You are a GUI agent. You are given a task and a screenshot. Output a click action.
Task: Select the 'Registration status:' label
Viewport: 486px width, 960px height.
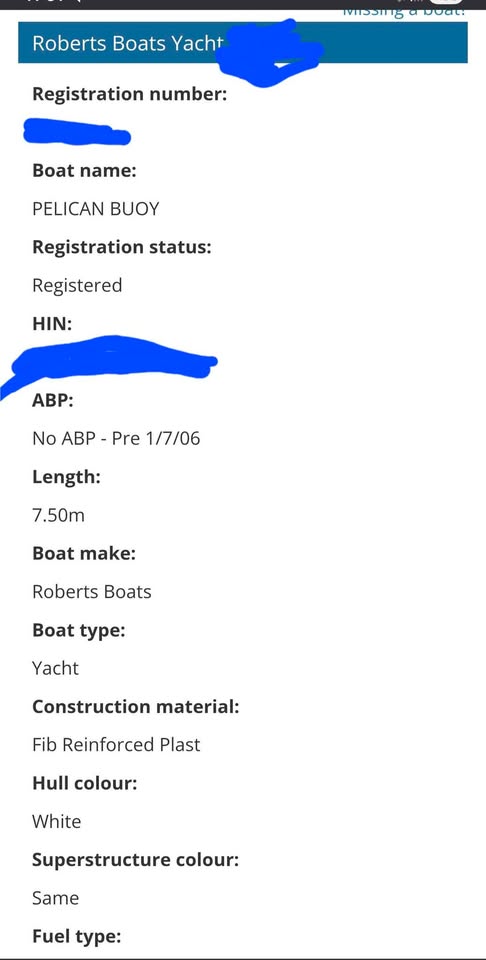point(122,247)
